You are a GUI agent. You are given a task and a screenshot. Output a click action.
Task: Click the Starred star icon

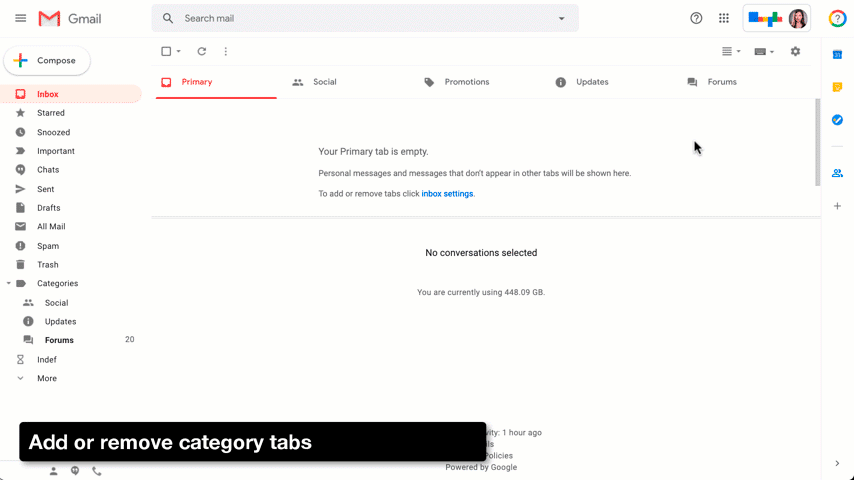(20, 113)
